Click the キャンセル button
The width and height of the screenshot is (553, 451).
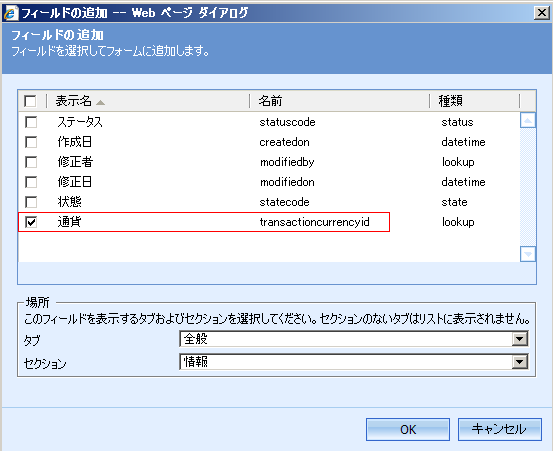point(500,429)
